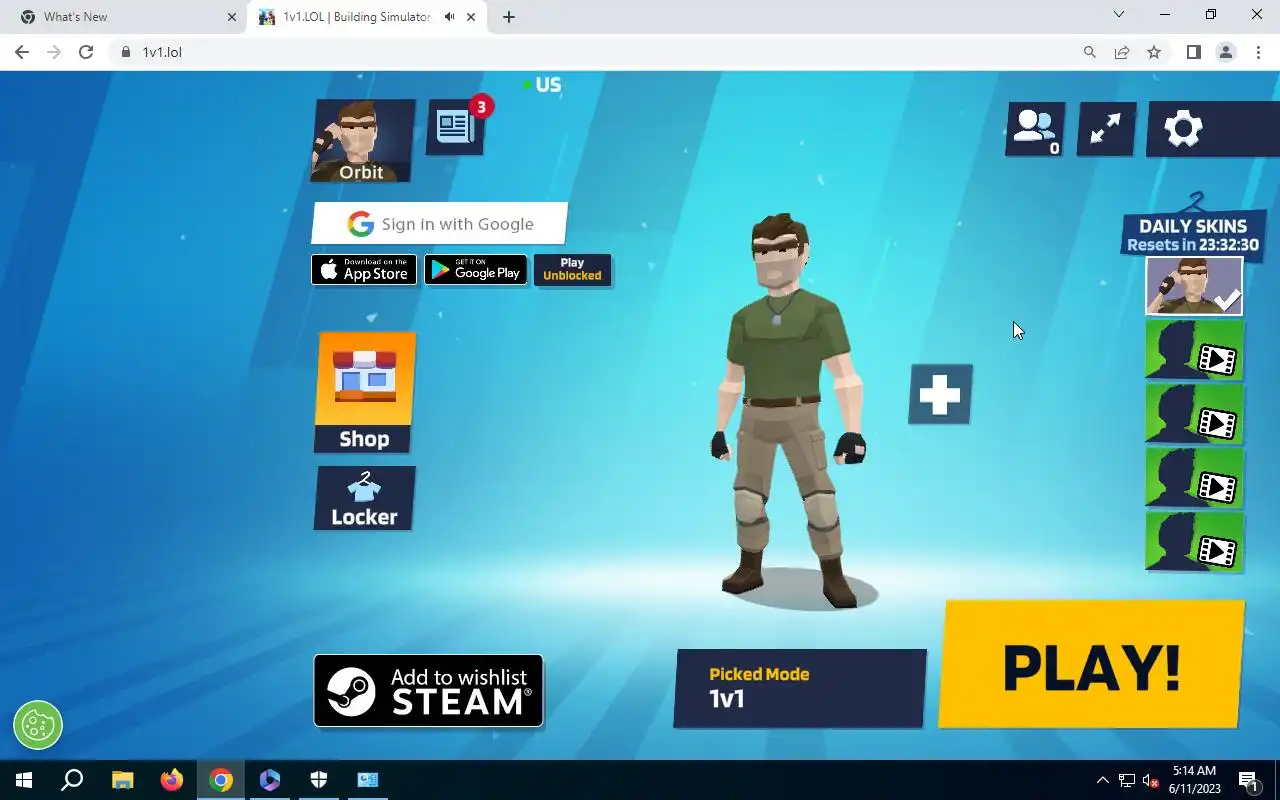Click Sign in with Google

[439, 224]
